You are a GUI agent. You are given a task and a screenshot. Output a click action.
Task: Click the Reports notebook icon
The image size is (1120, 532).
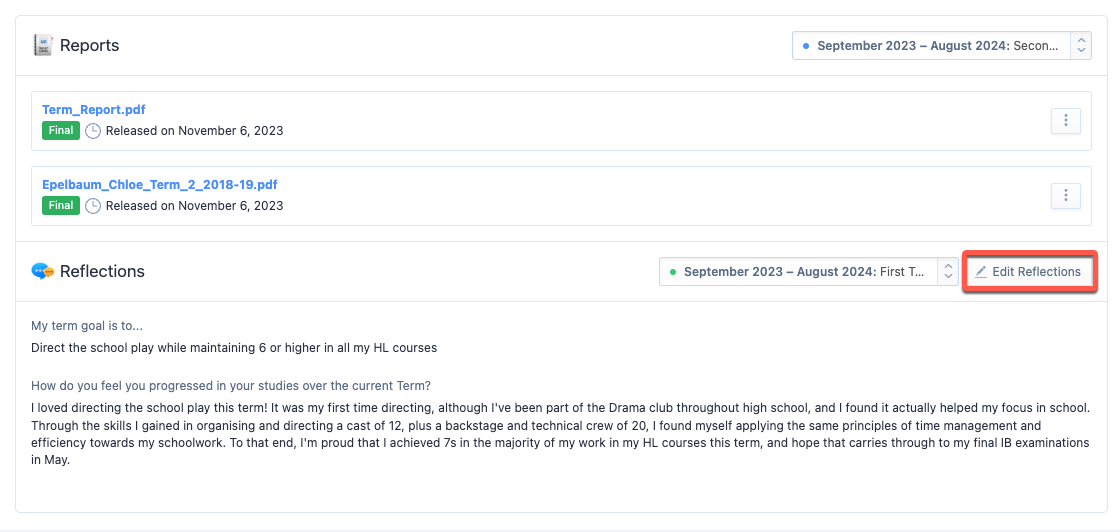(43, 45)
